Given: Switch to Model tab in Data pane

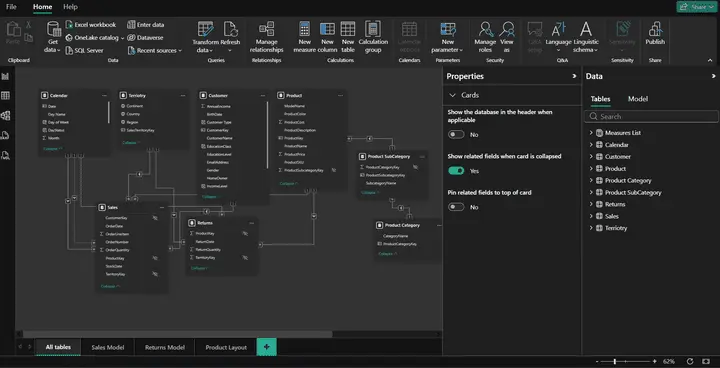Looking at the screenshot, I should [x=637, y=99].
